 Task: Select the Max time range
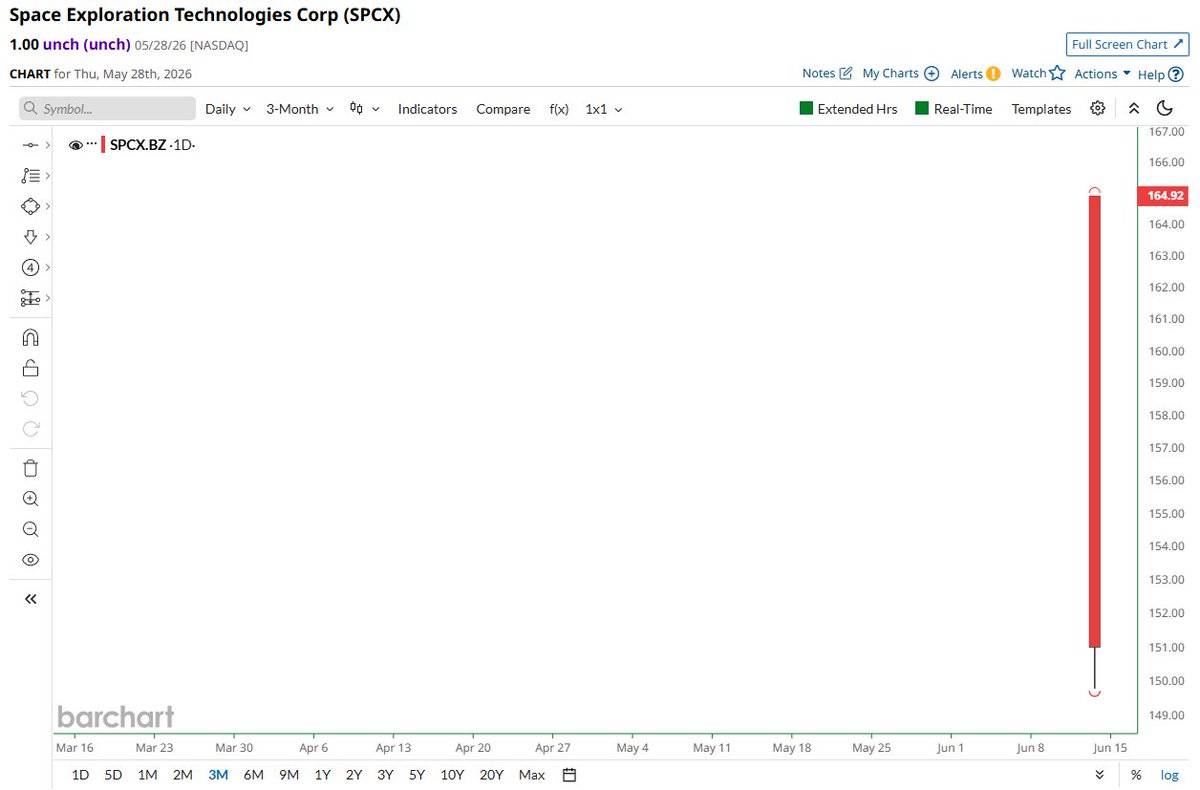532,775
